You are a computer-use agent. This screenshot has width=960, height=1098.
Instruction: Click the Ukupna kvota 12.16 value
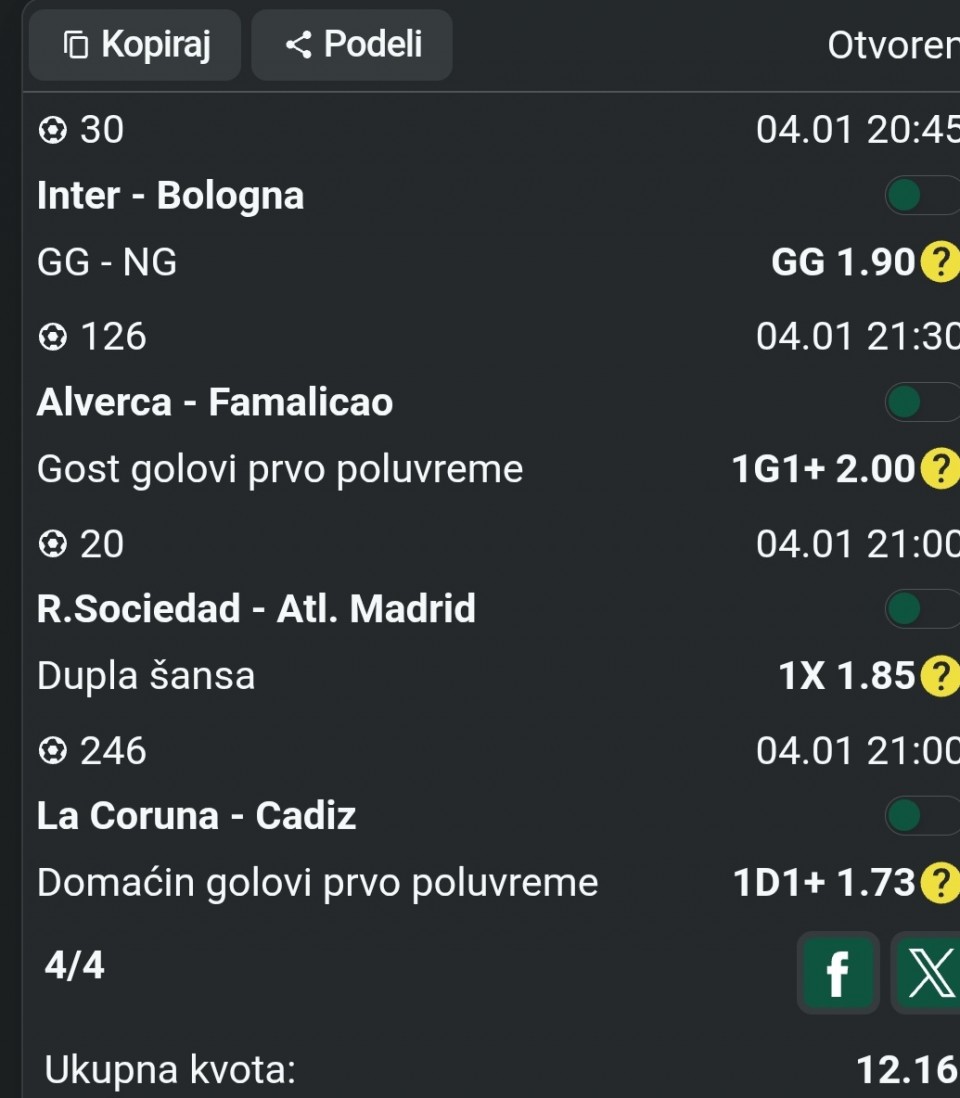[906, 1070]
